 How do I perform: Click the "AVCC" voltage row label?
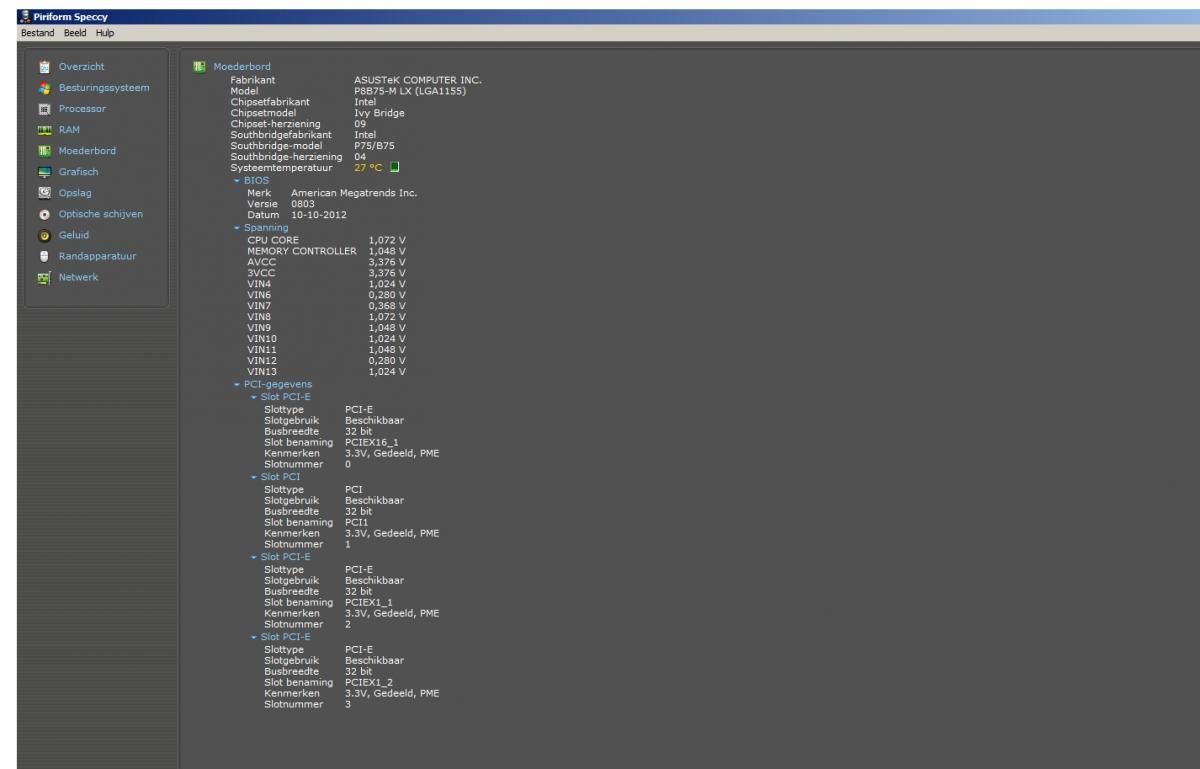260,262
